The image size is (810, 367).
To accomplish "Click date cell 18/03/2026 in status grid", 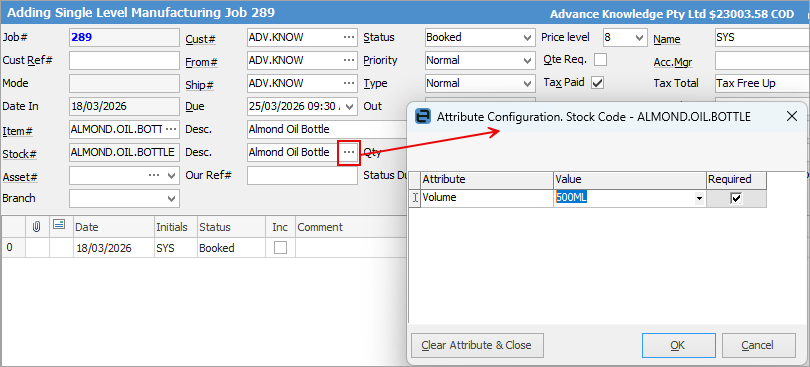I will (114, 248).
